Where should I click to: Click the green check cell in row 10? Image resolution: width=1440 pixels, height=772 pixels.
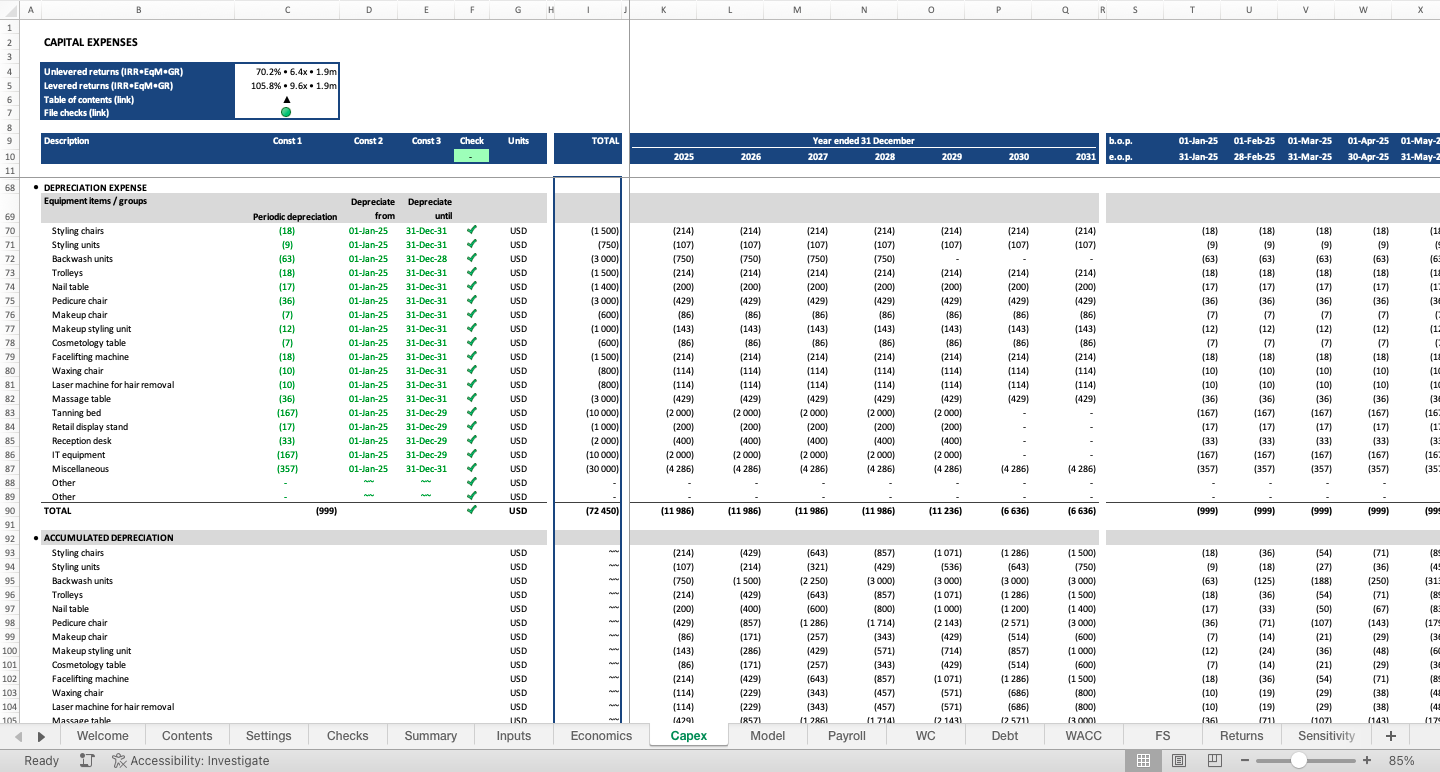coord(472,156)
